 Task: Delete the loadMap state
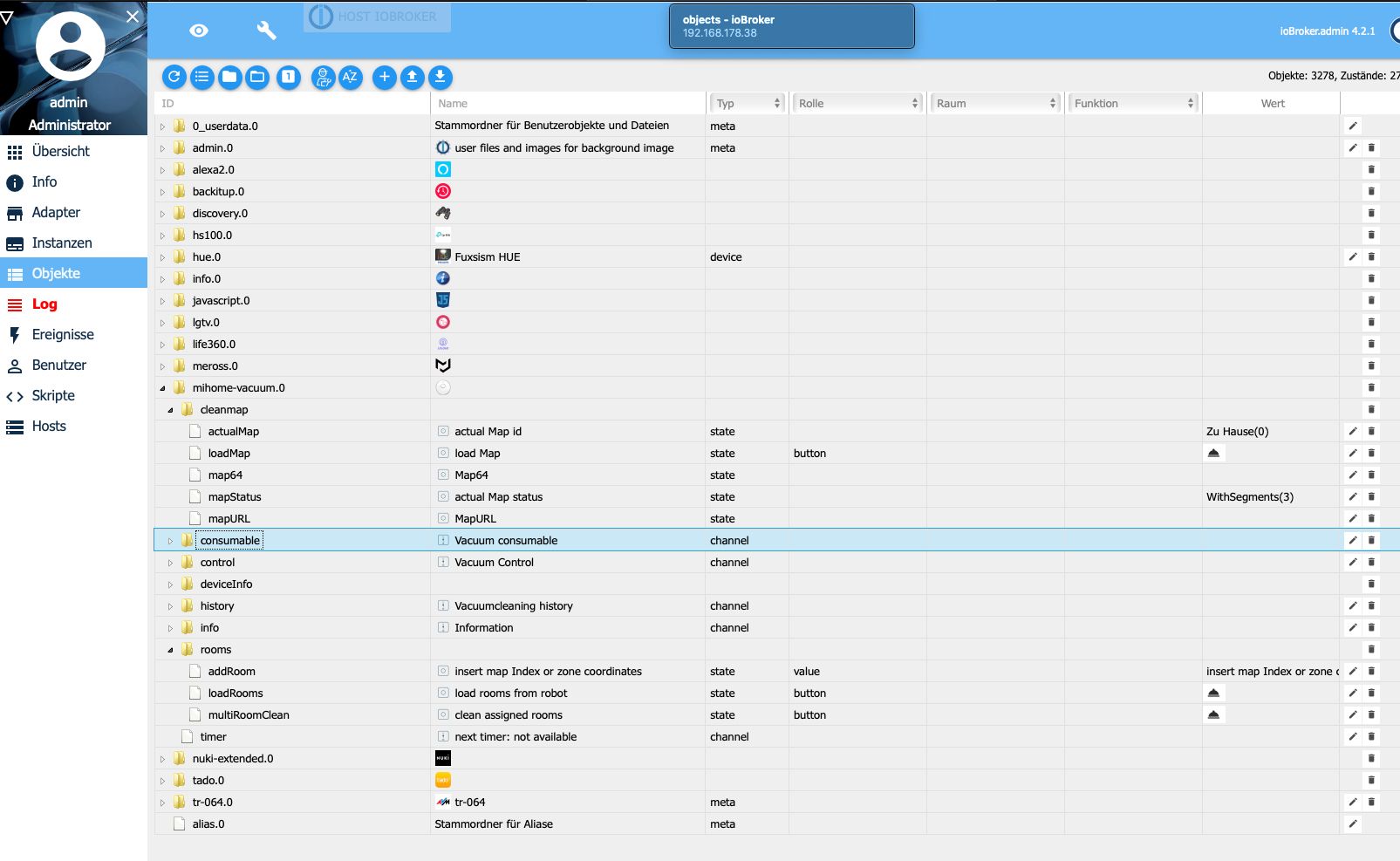point(1371,453)
